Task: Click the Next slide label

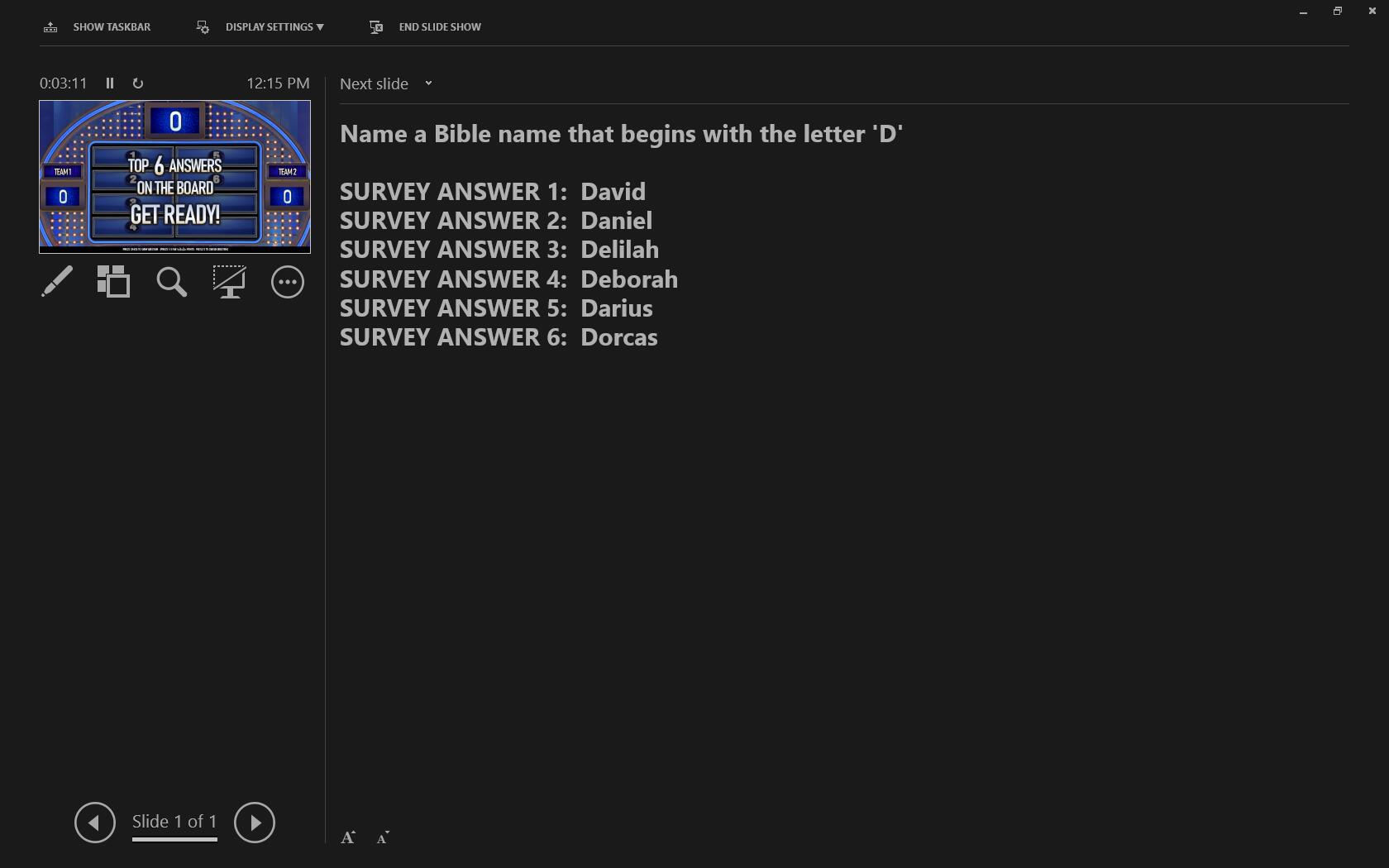Action: (x=374, y=83)
